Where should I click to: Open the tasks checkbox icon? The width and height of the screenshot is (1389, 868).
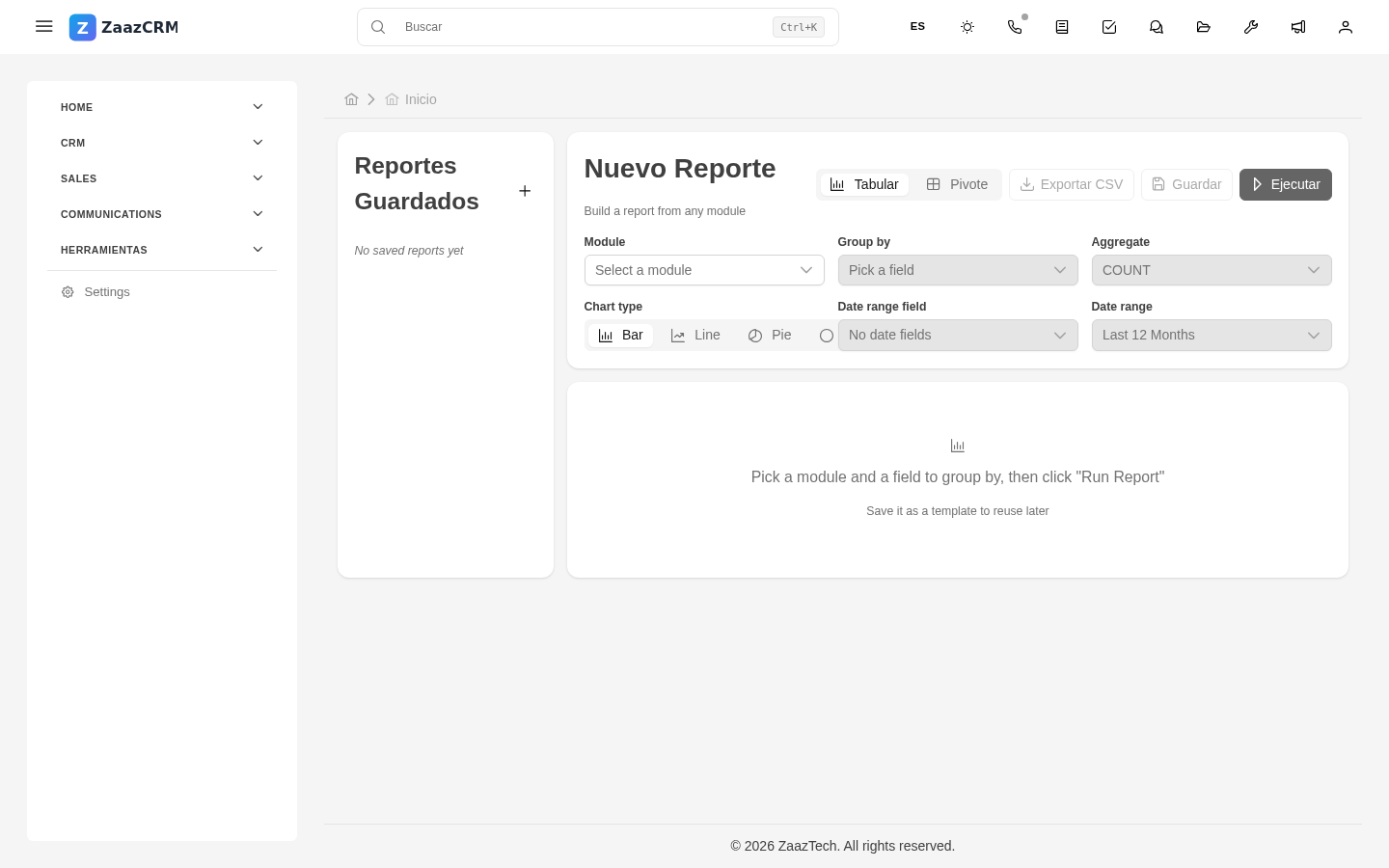[x=1109, y=27]
